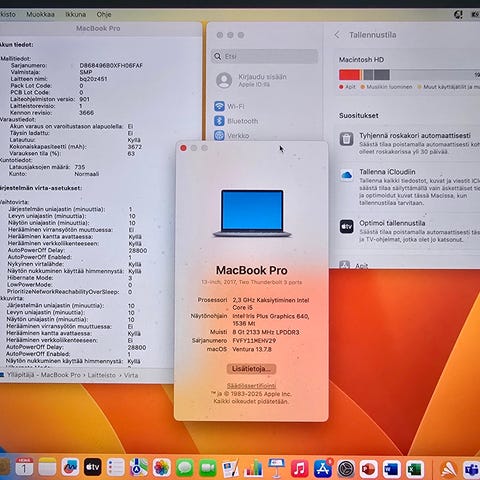Open Reminders from the Dock
The image size is (480, 480).
pos(116,467)
